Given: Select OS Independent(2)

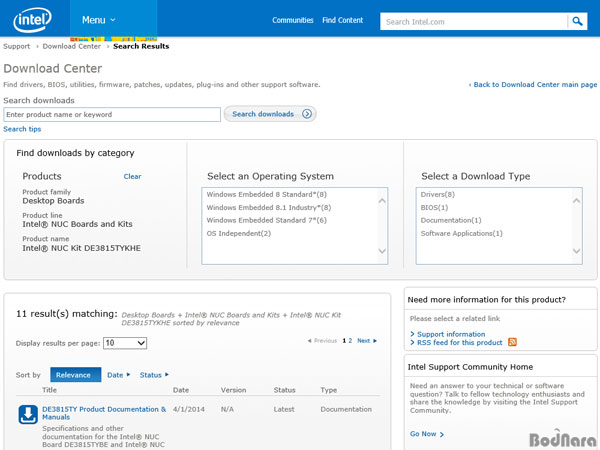Looking at the screenshot, I should pos(239,233).
